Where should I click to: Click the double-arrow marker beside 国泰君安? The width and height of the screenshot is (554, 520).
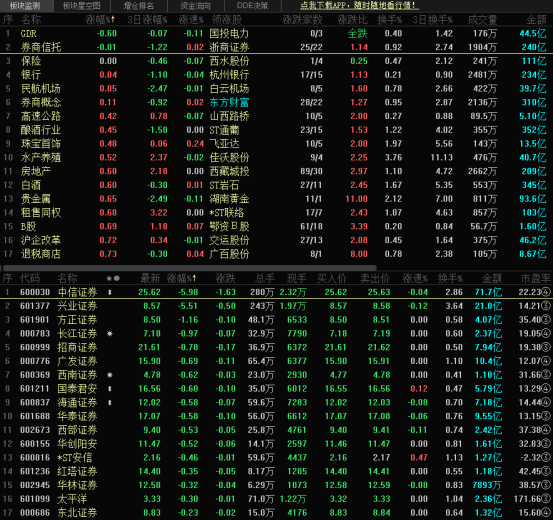[x=110, y=389]
